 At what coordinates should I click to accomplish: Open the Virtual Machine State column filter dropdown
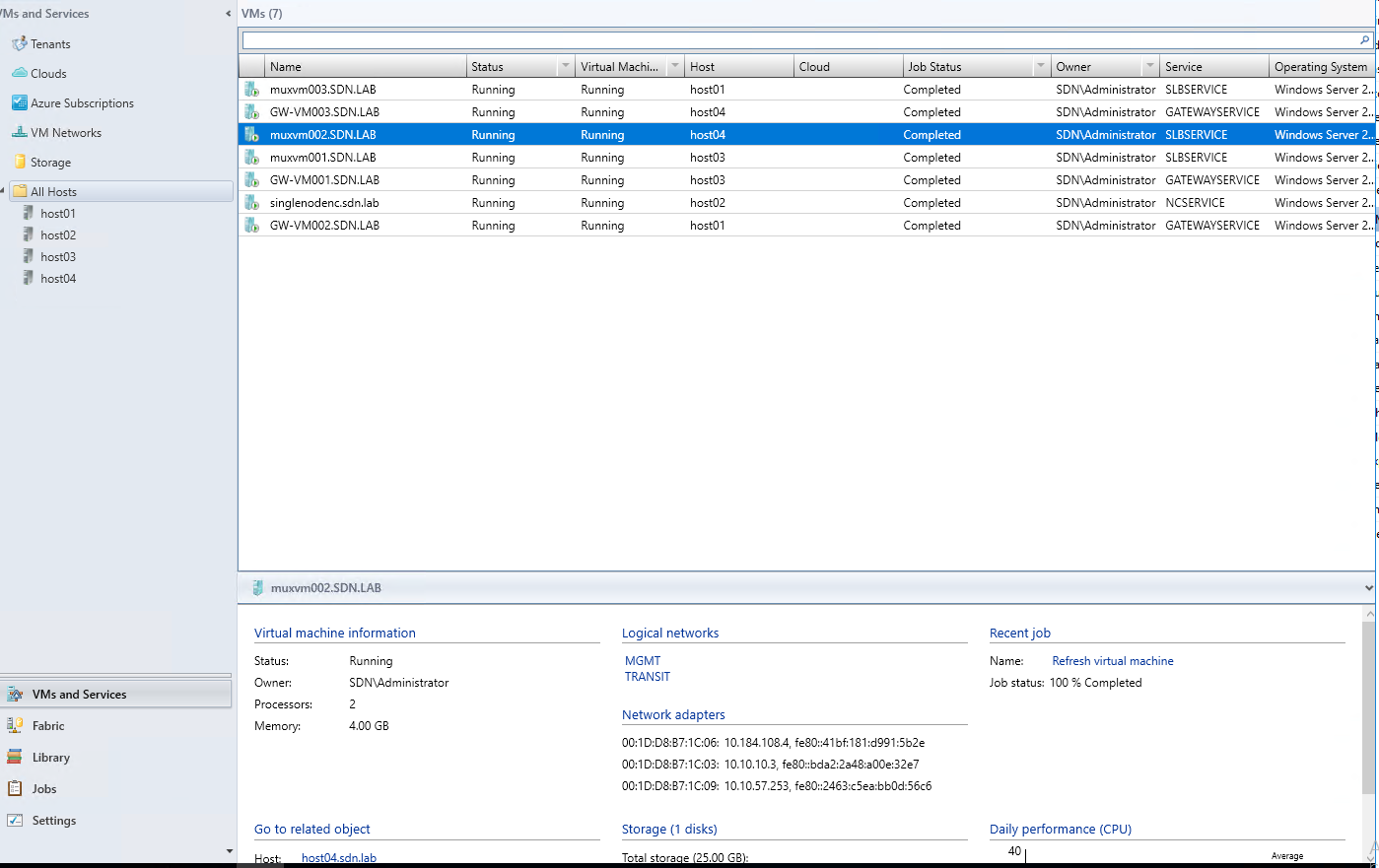click(x=675, y=66)
